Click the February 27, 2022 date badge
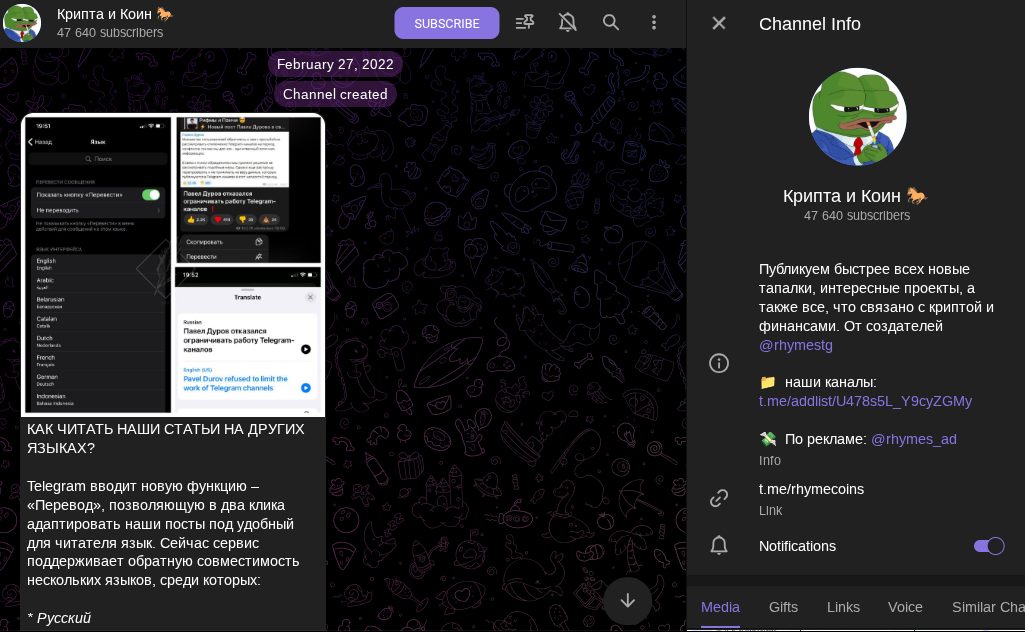 (335, 64)
